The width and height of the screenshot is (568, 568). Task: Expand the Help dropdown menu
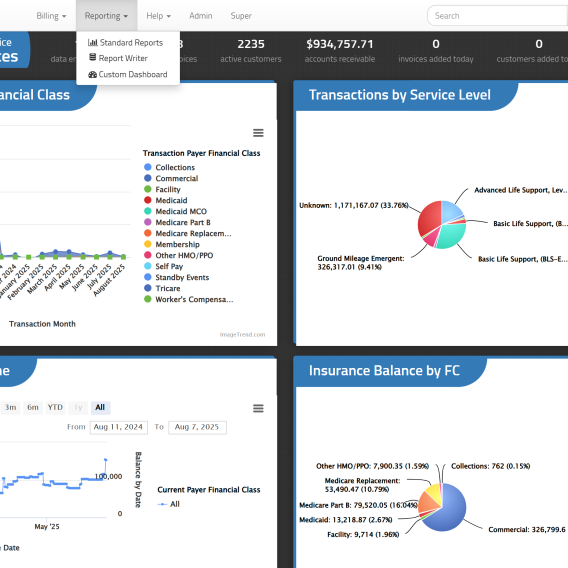158,16
